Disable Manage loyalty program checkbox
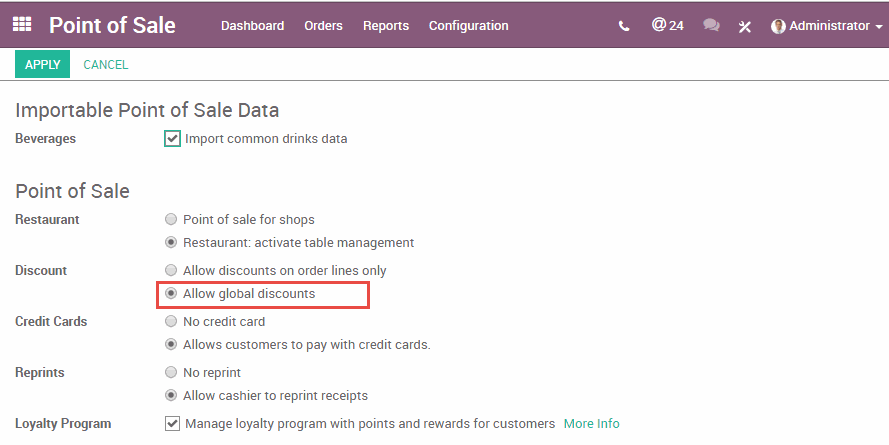Viewport: 889px width, 445px height. tap(172, 424)
